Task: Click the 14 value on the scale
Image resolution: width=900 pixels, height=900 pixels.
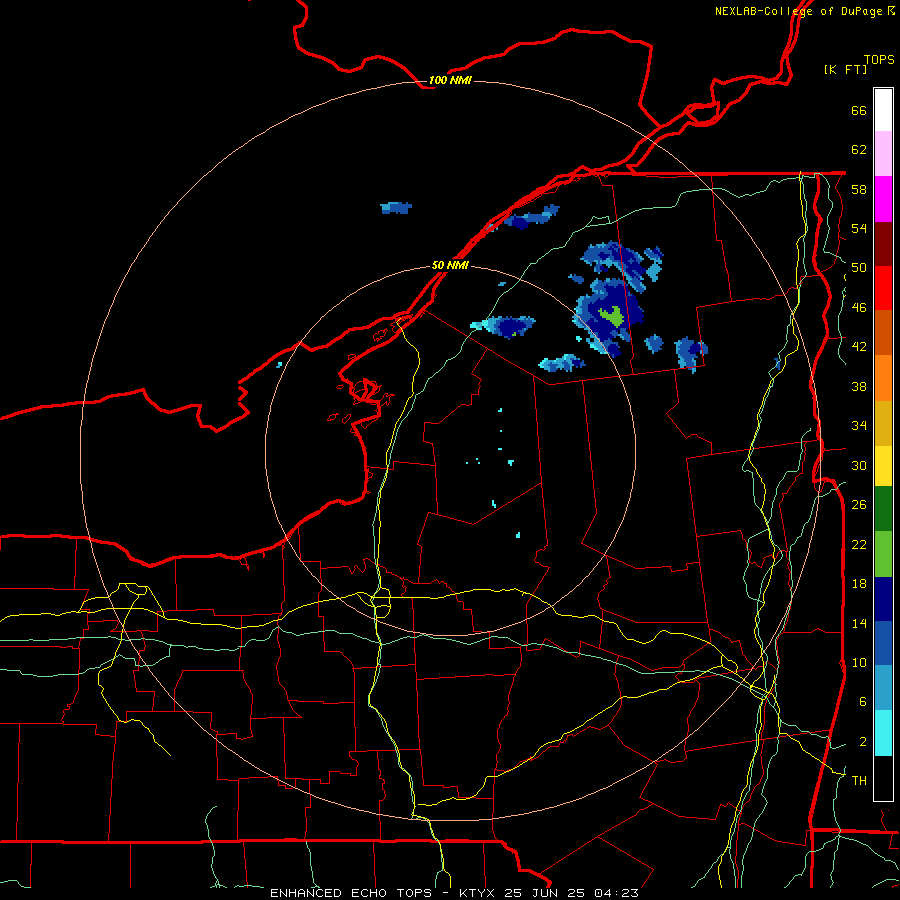Action: coord(859,624)
